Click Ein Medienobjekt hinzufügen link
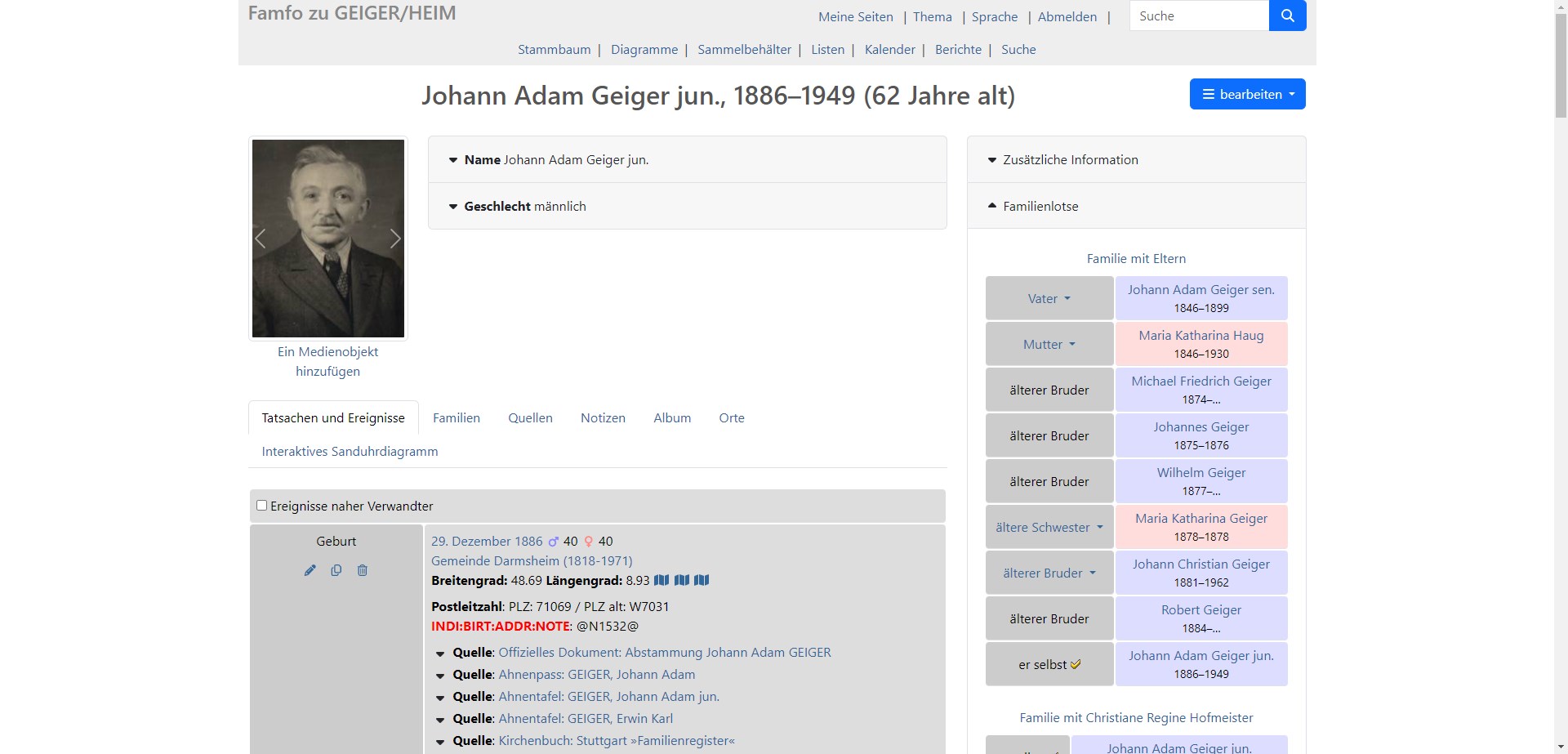Screen dimensions: 1568x754 point(327,361)
